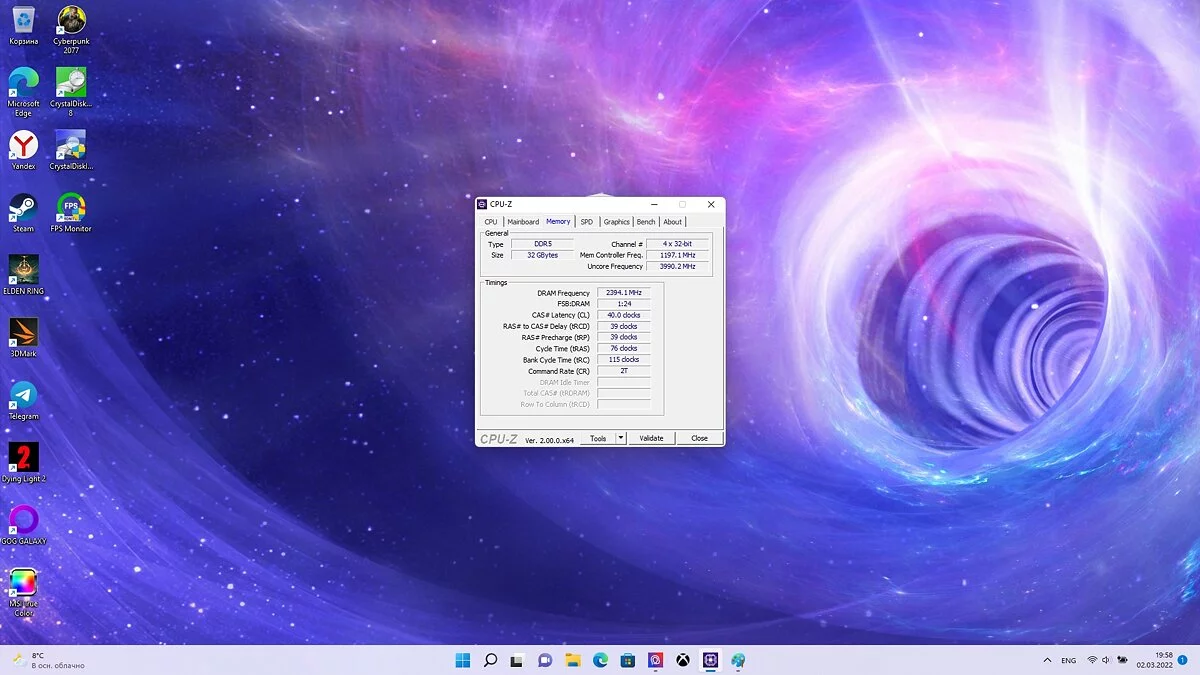Open the Yandex browser shortcut
Viewport: 1200px width, 675px height.
pos(23,146)
